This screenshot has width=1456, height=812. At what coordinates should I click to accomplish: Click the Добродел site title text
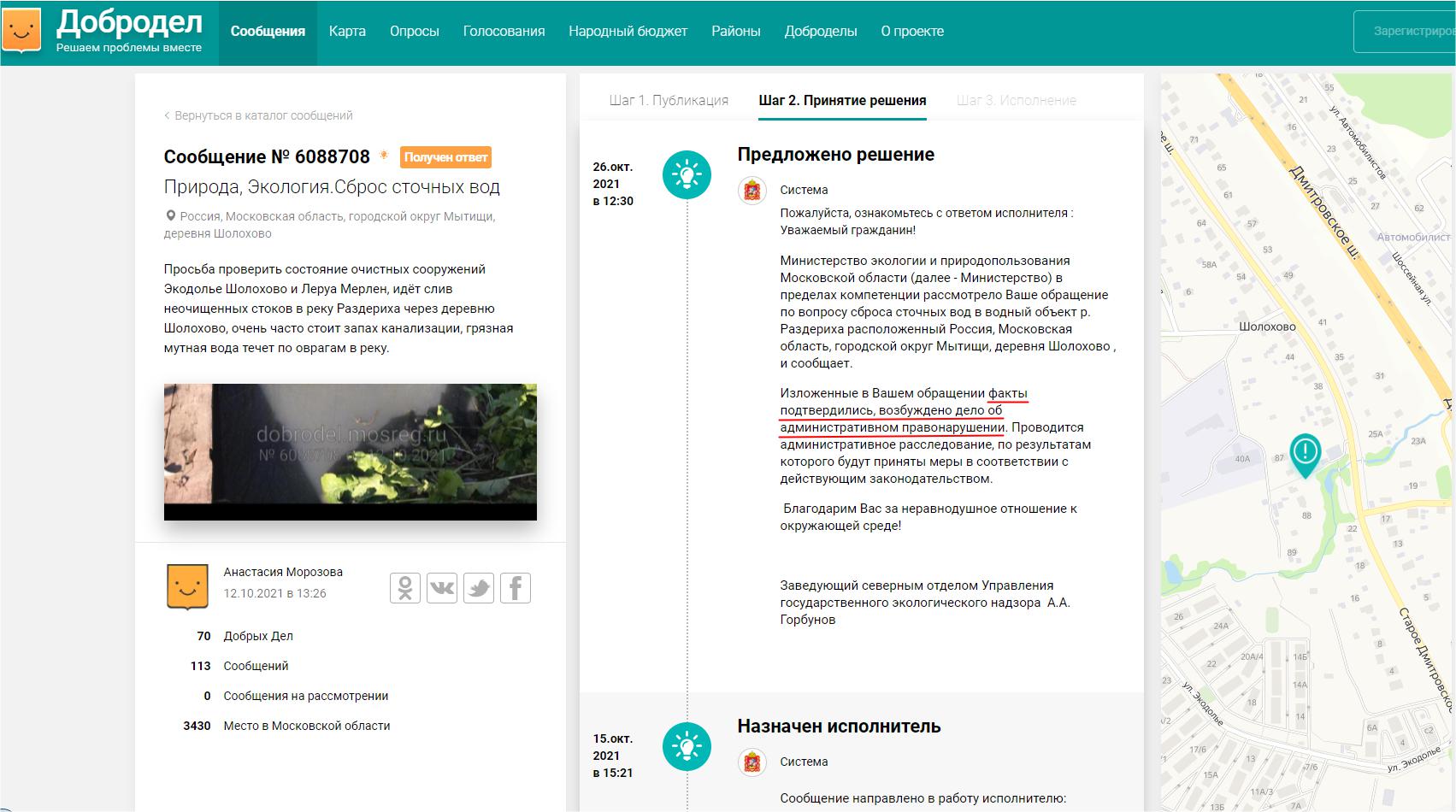(130, 23)
